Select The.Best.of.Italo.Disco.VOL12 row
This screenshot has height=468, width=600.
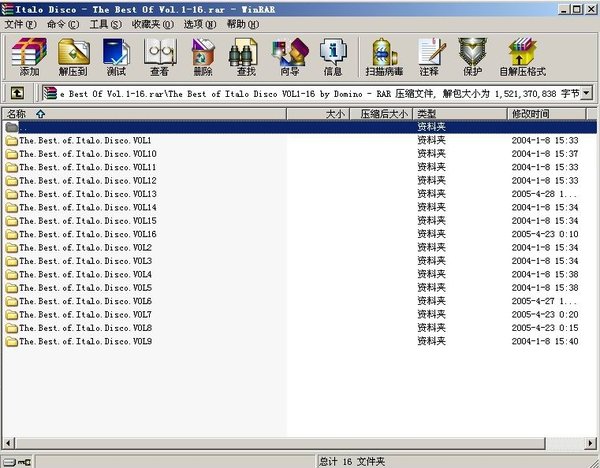pyautogui.click(x=300, y=181)
